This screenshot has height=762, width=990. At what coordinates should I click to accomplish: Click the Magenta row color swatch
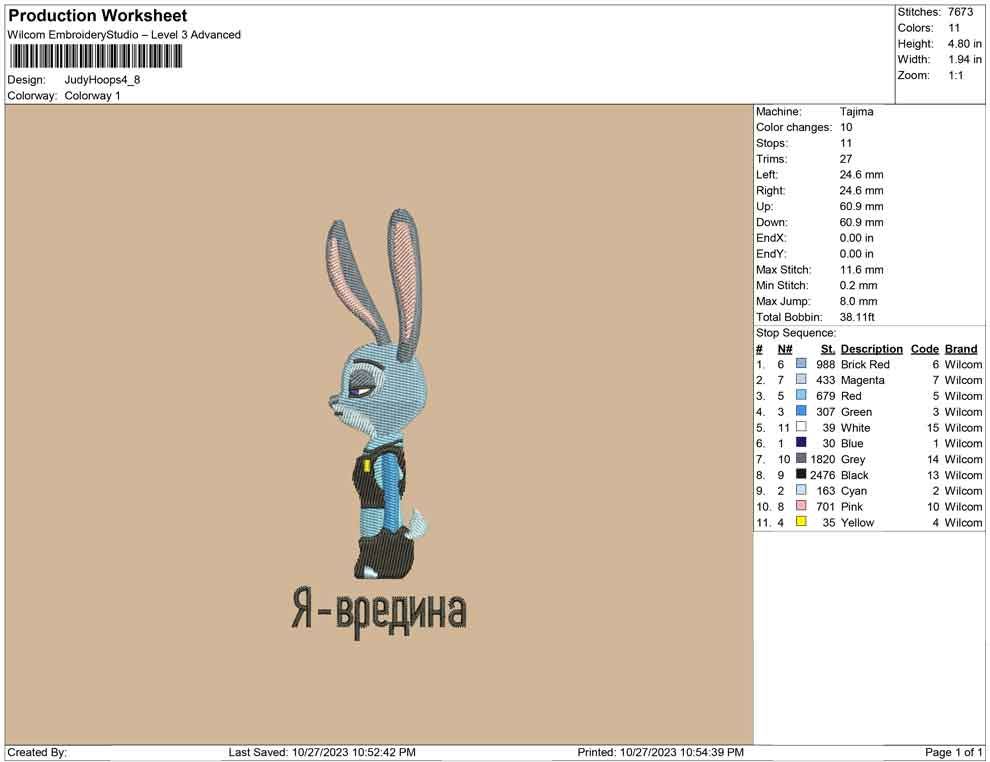801,379
